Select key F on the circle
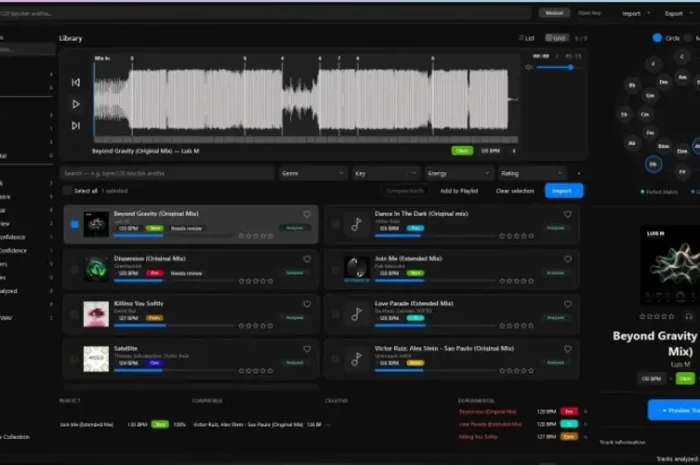This screenshot has height=465, width=700. point(653,64)
